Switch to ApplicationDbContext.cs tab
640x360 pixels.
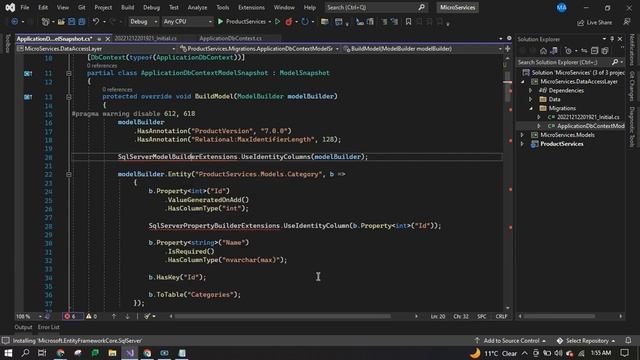pos(230,38)
